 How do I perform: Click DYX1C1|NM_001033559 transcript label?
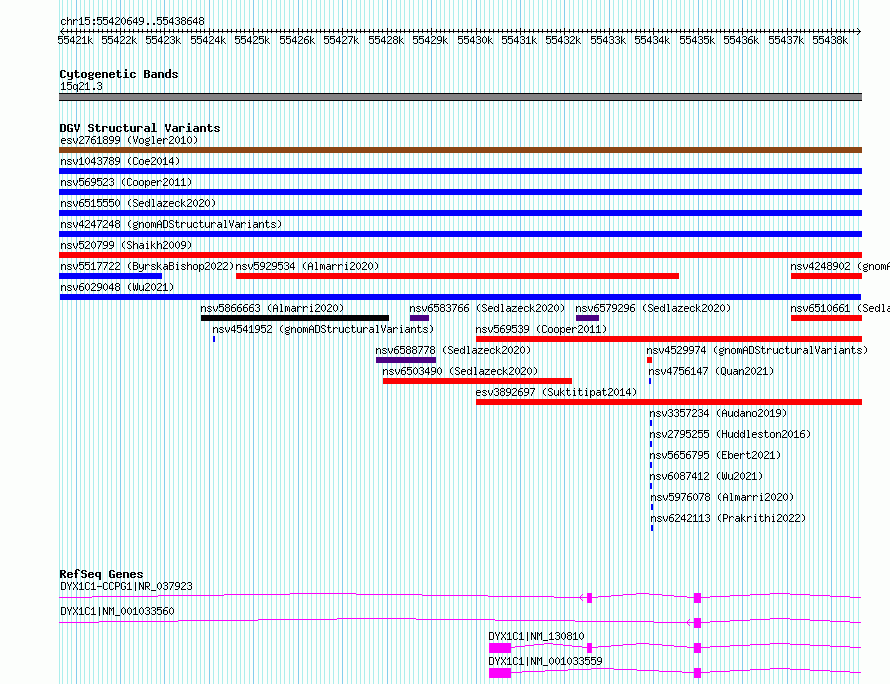pyautogui.click(x=545, y=661)
